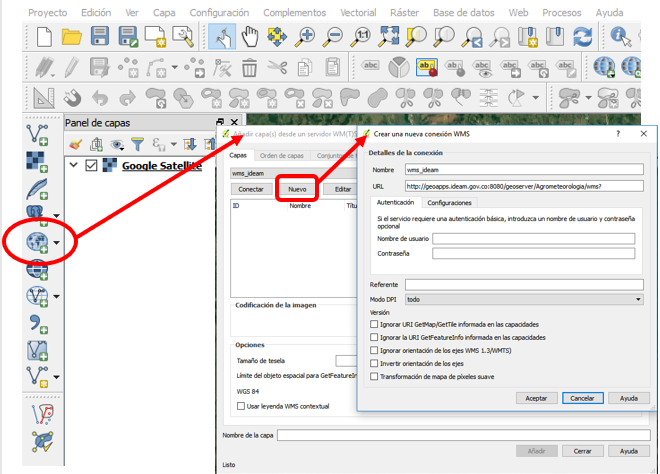Check Ignorar la URI GetFeatureInfo option

click(x=374, y=337)
